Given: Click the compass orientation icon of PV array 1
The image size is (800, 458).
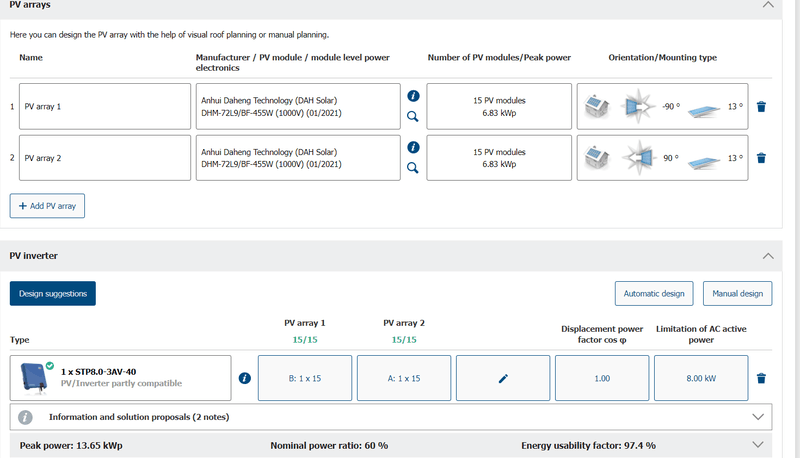Looking at the screenshot, I should 638,107.
